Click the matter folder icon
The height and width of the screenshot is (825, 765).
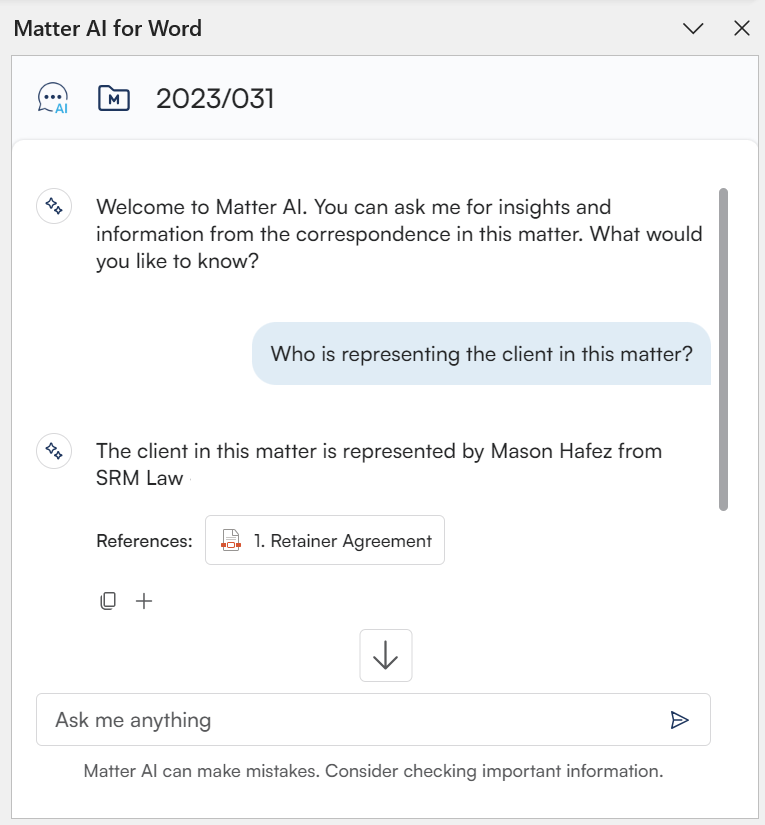tap(114, 98)
